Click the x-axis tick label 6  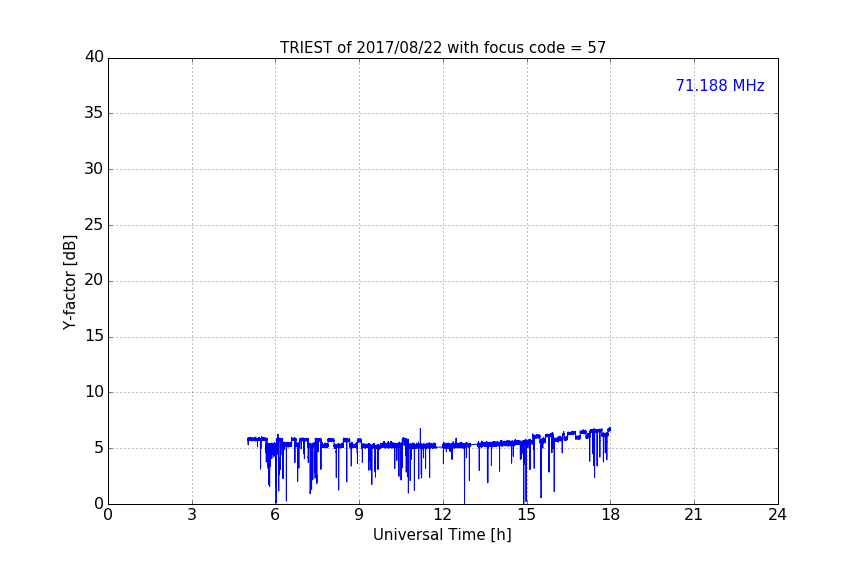click(275, 515)
